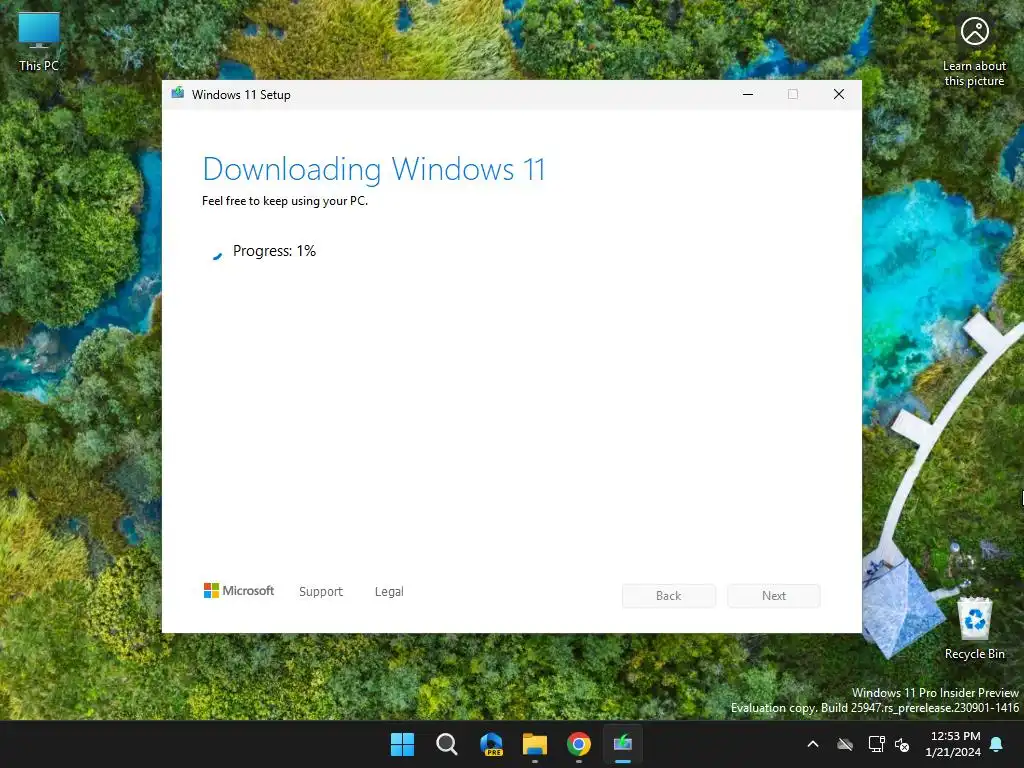
Task: Launch Microsoft Edge from taskbar
Action: click(x=491, y=744)
